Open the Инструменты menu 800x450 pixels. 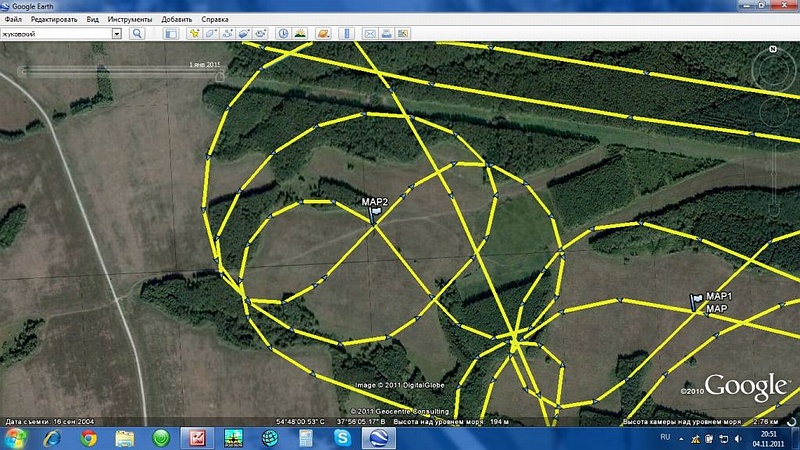[x=131, y=19]
